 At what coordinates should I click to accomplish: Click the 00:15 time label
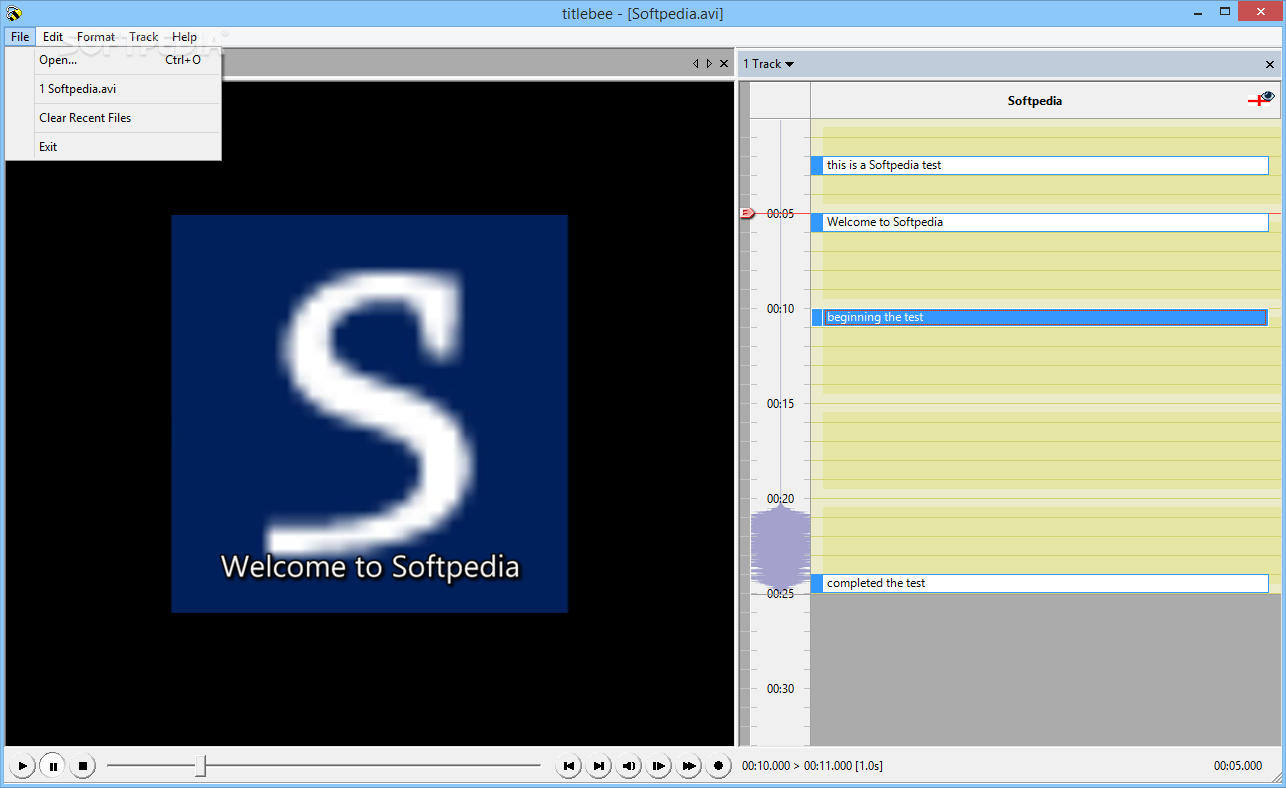pos(780,404)
